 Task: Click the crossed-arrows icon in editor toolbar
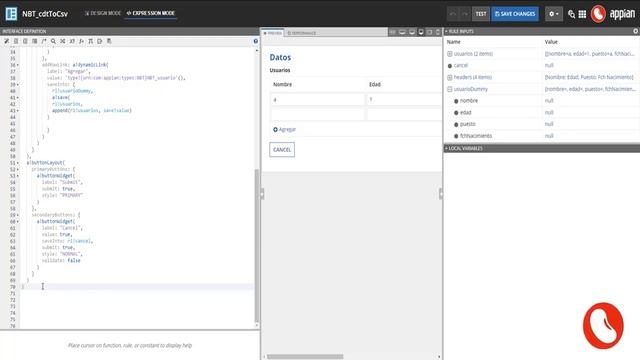(62, 41)
